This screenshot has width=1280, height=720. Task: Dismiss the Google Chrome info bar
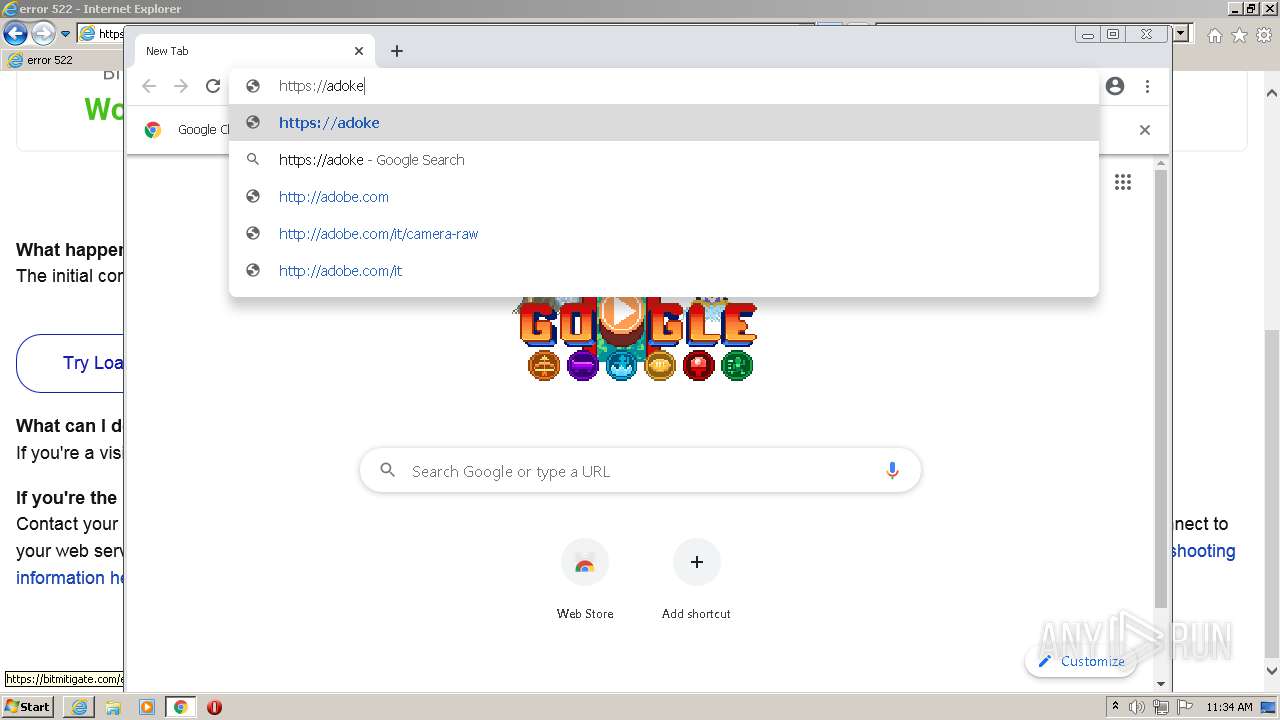(x=1145, y=130)
